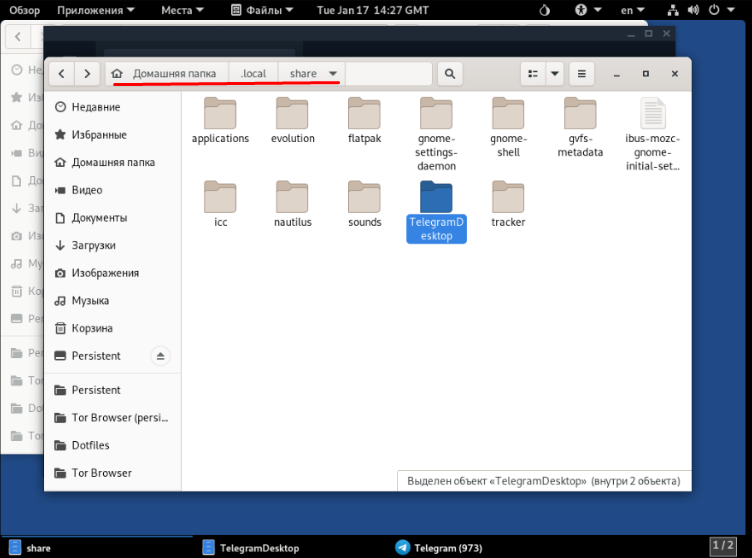Viewport: 752px width, 558px height.
Task: Open the search in file manager
Action: [449, 74]
